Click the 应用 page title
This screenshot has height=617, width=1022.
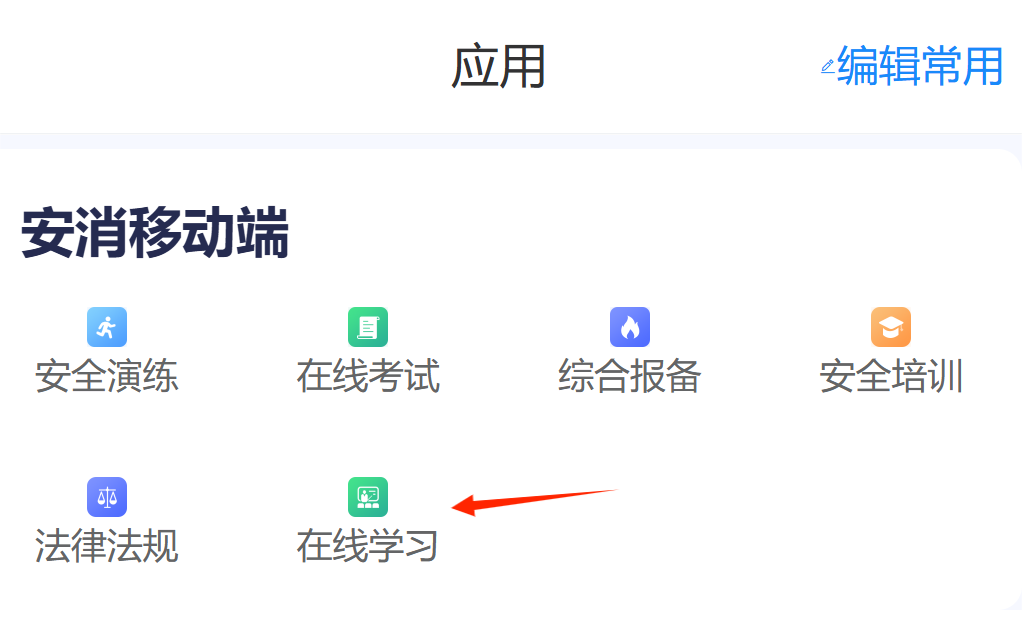(499, 66)
